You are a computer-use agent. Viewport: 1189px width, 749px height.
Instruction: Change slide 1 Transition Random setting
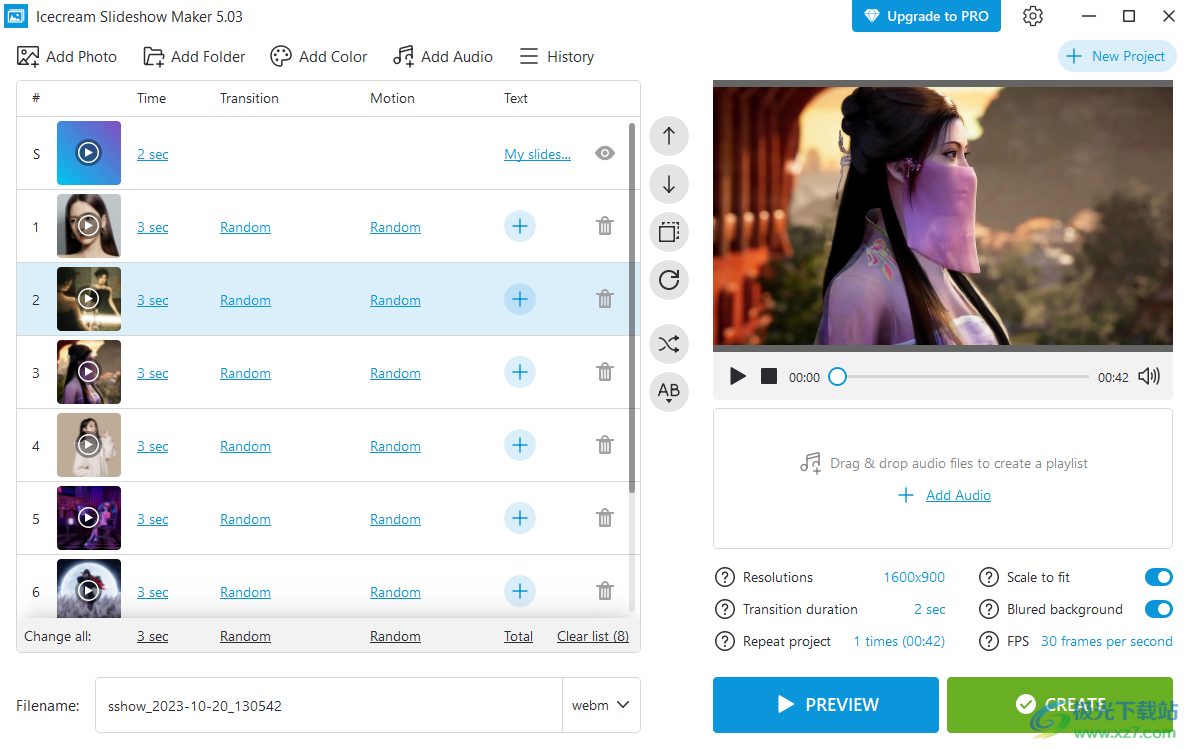245,227
